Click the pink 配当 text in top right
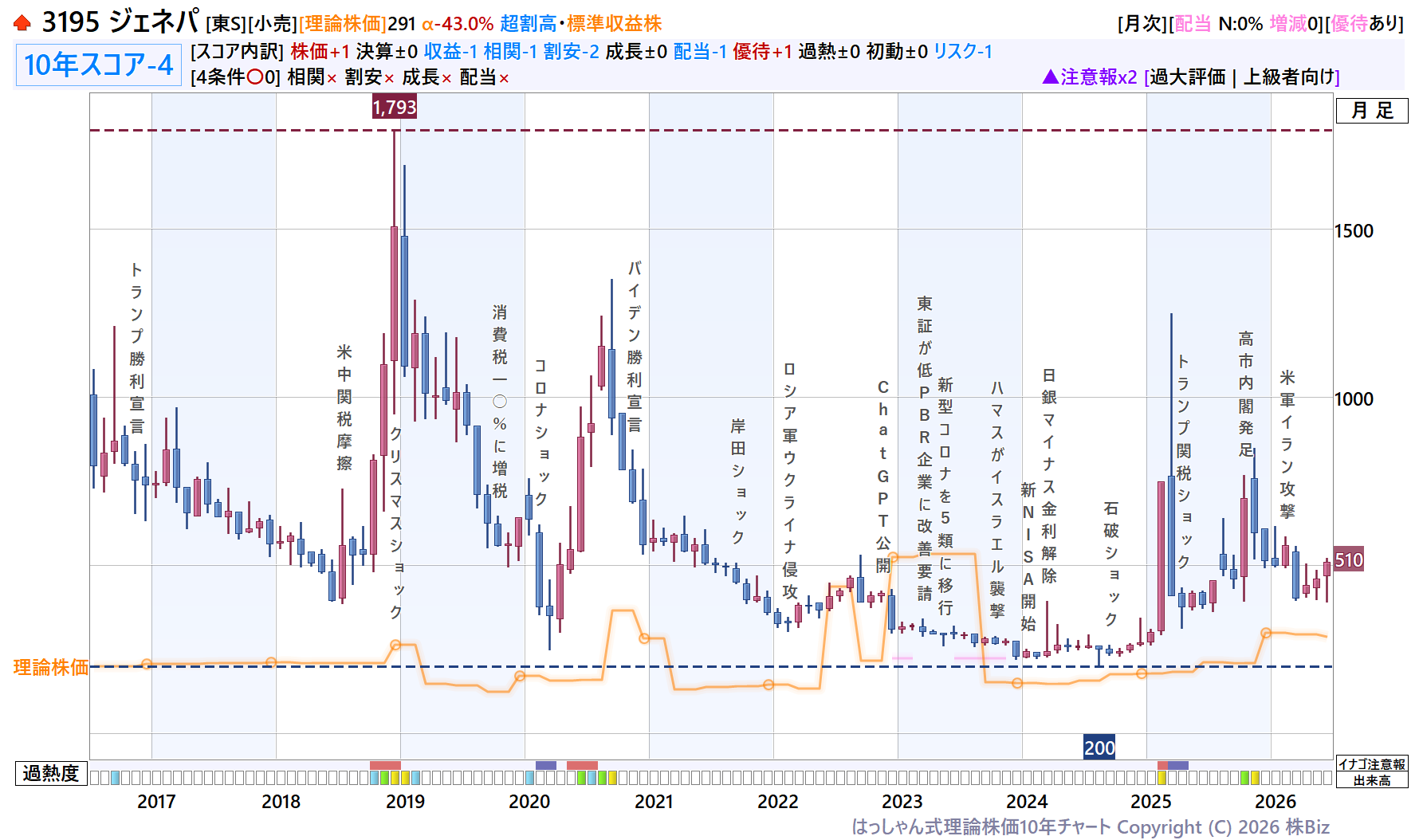 click(1193, 24)
